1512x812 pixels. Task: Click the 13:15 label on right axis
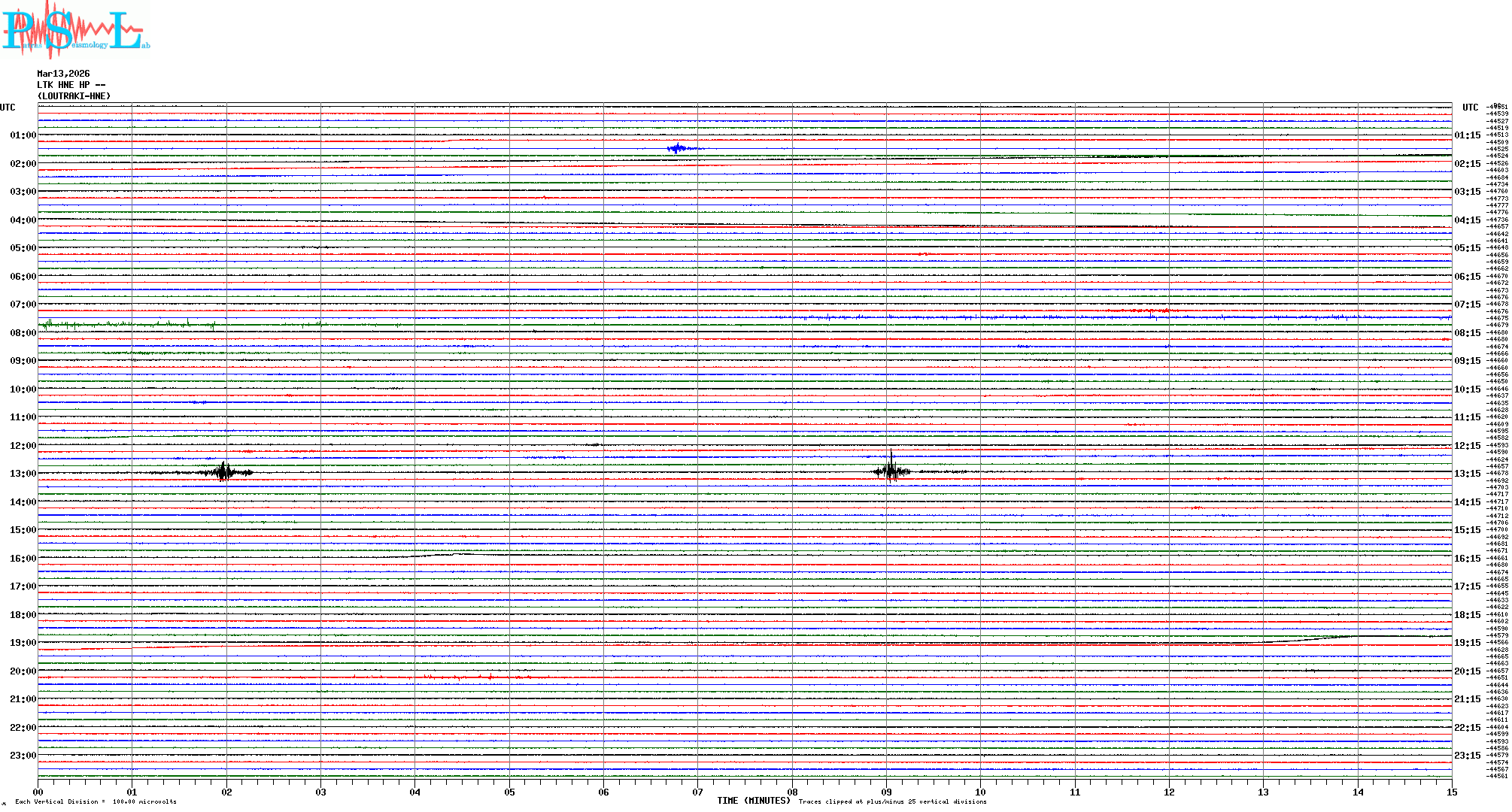pos(1467,474)
